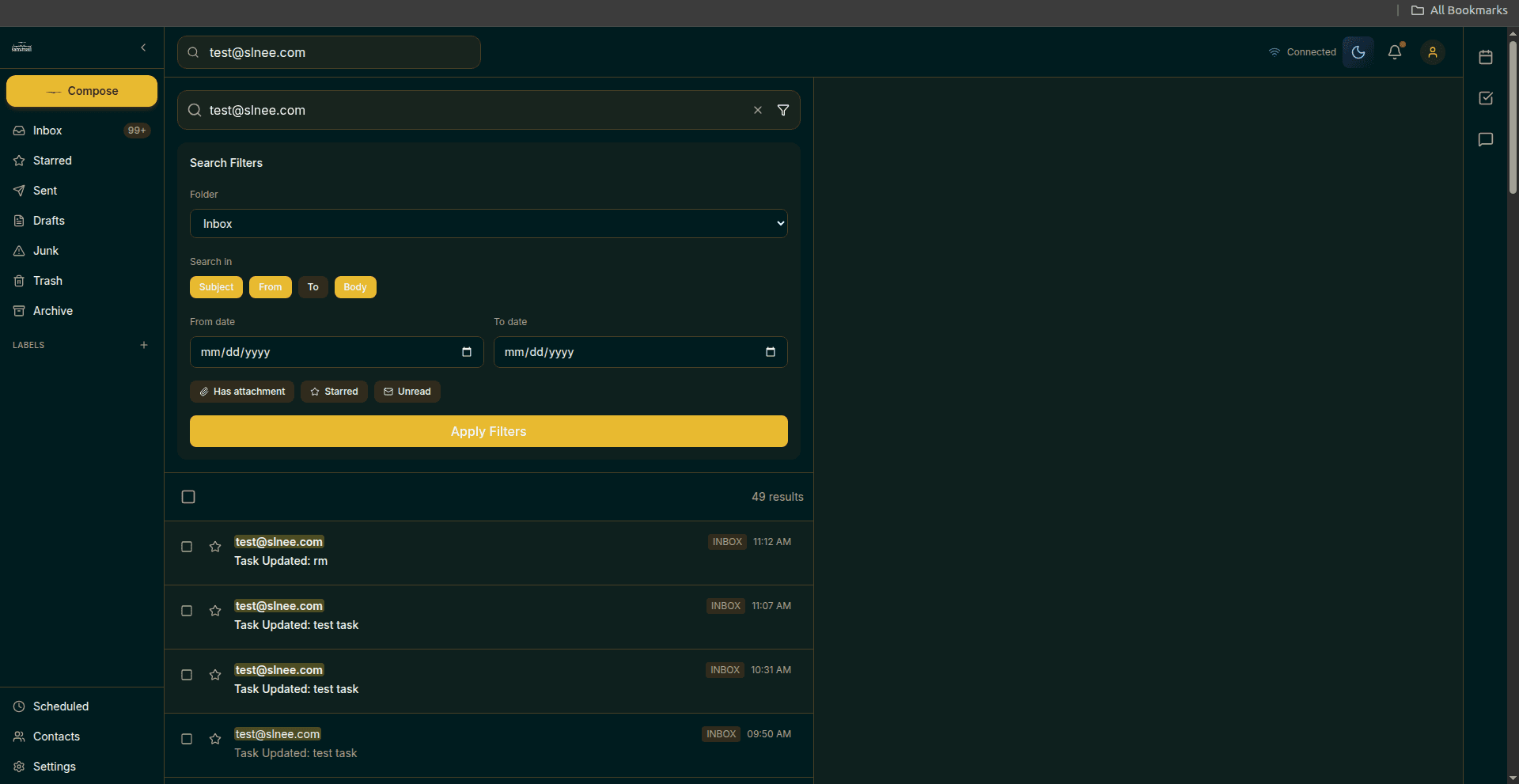The width and height of the screenshot is (1519, 784).
Task: Star the 'Task Updated: rm' email
Action: [x=215, y=547]
